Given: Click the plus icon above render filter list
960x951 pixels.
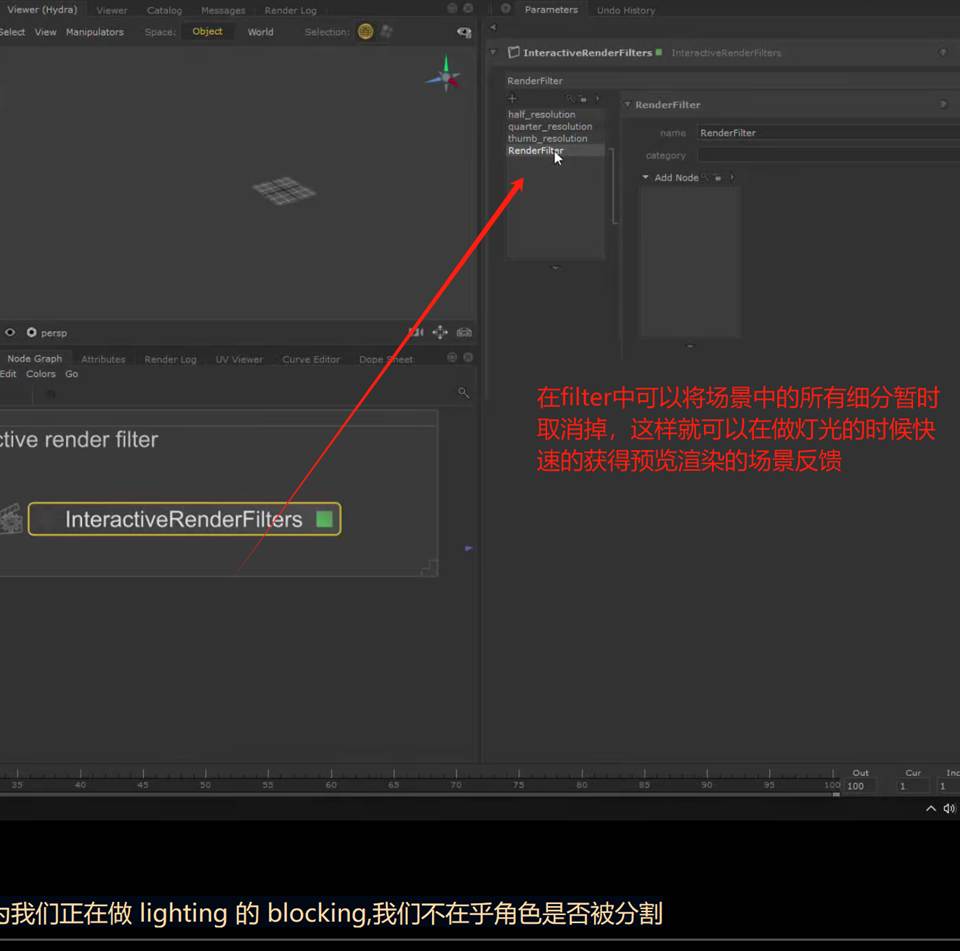Looking at the screenshot, I should click(x=513, y=98).
